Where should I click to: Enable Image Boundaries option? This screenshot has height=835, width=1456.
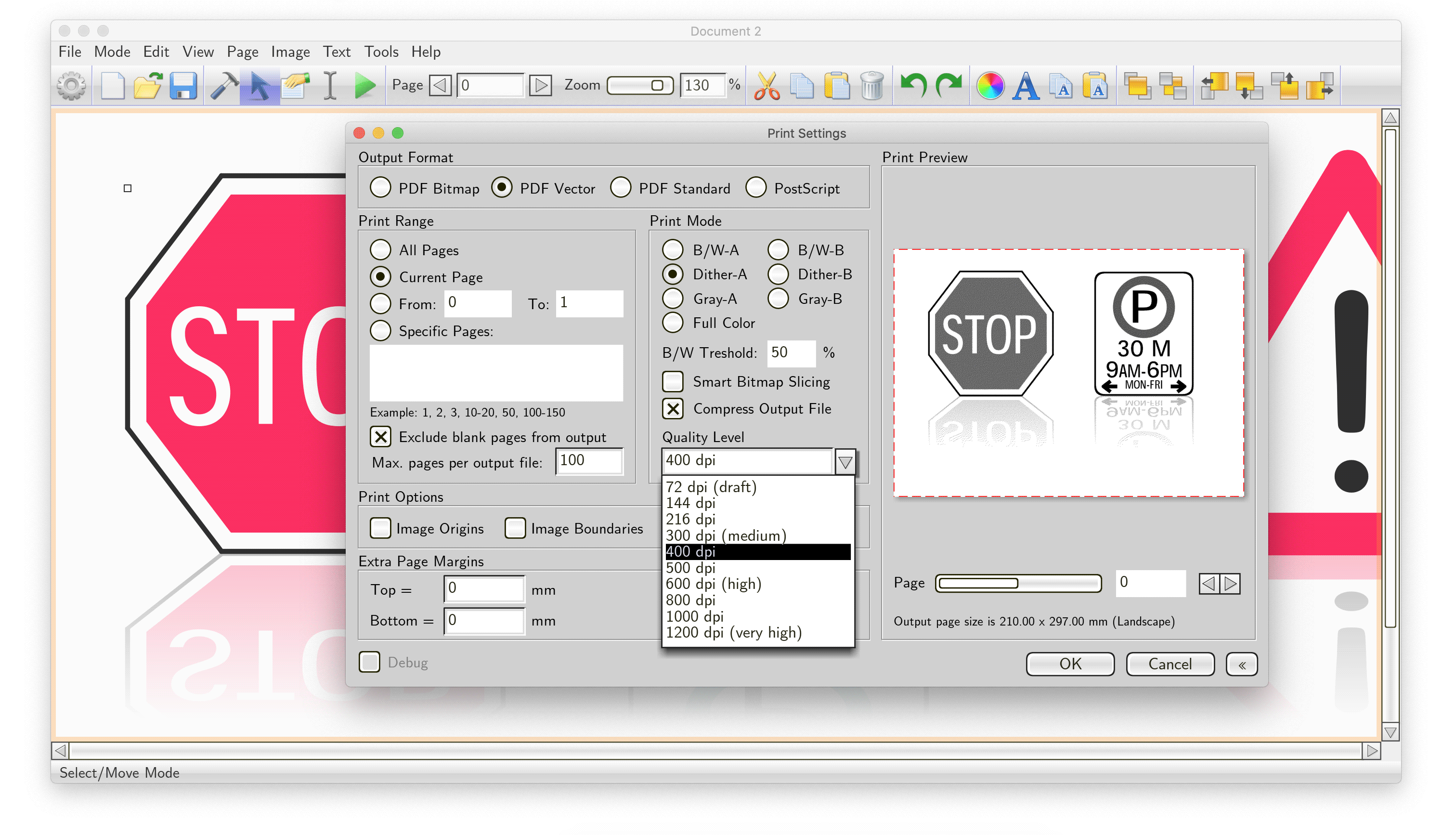point(515,528)
